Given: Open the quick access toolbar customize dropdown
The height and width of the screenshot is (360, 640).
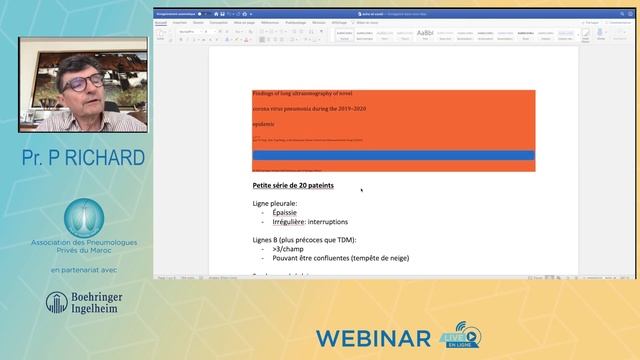Looking at the screenshot, I should (x=251, y=14).
